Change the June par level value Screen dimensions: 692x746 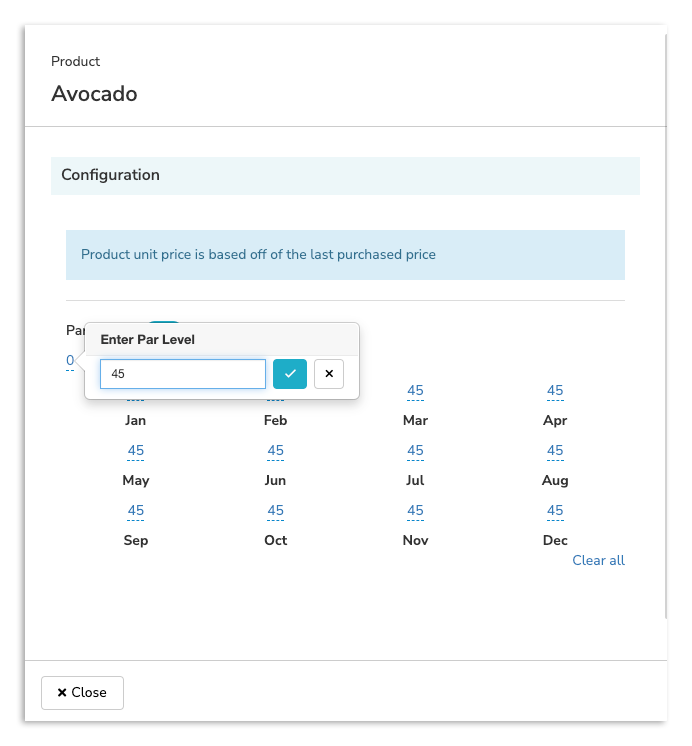point(276,451)
